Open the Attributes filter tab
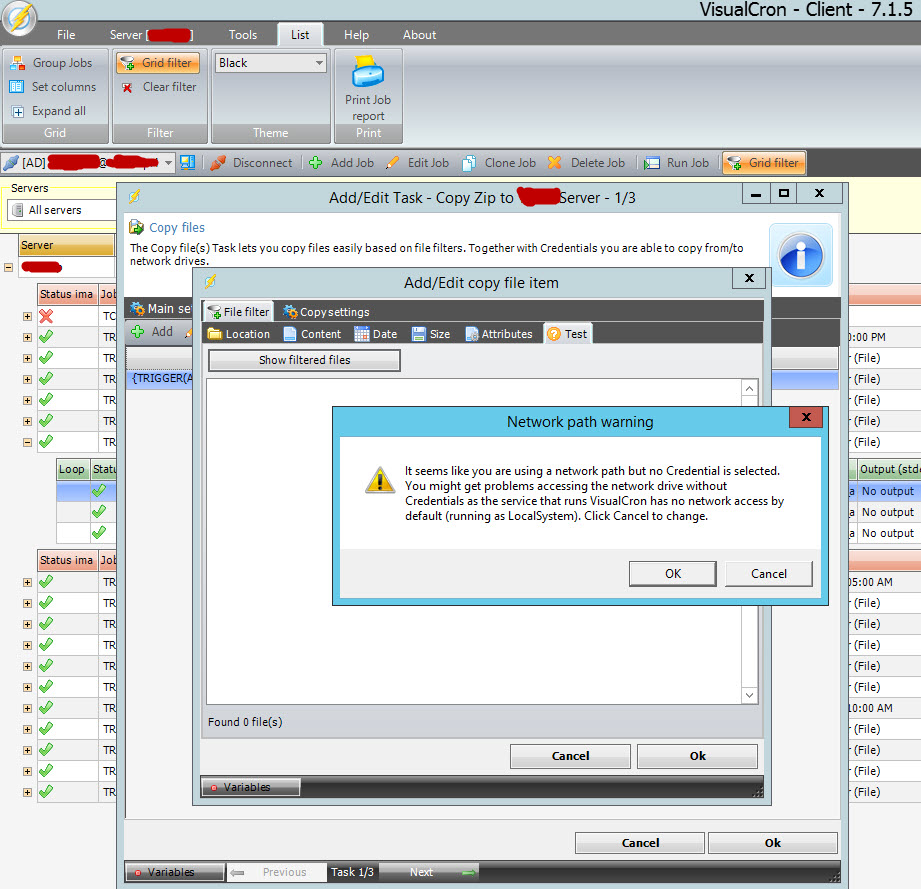The width and height of the screenshot is (921, 889). pyautogui.click(x=499, y=334)
